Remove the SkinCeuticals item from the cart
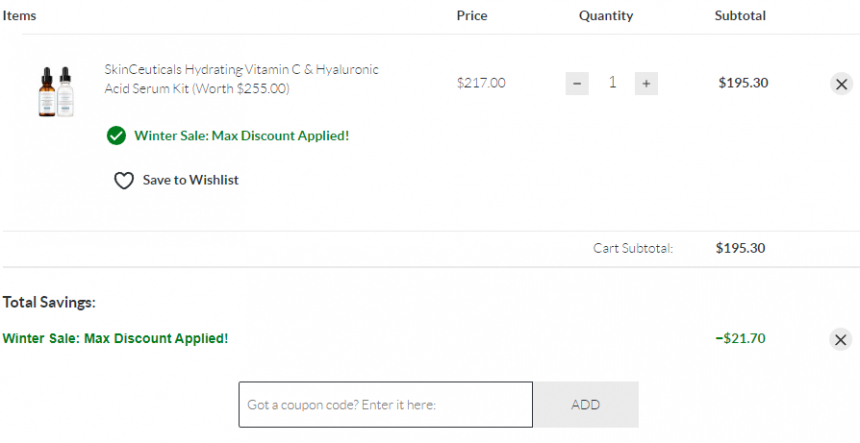Image resolution: width=860 pixels, height=443 pixels. (x=841, y=84)
